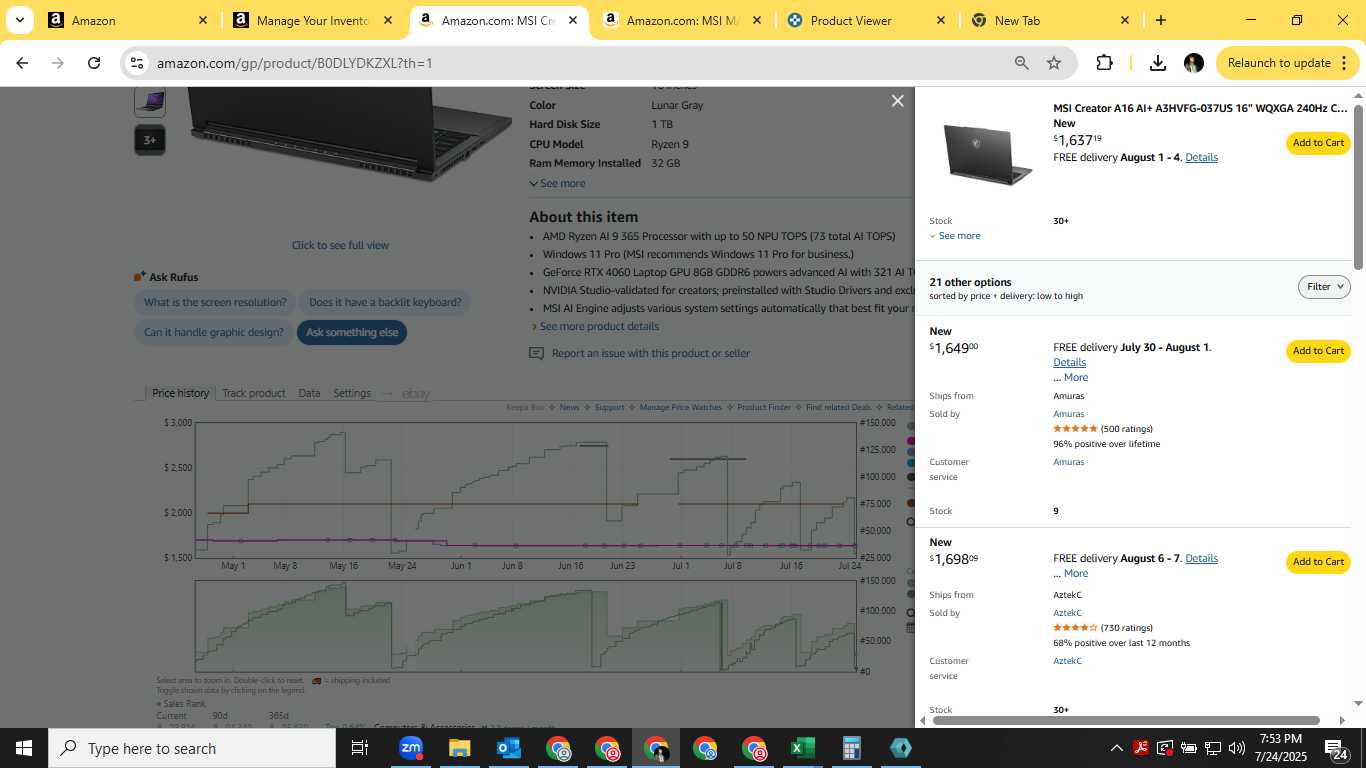Click offers panel horizontal scrollbar
1366x768 pixels.
click(1126, 720)
